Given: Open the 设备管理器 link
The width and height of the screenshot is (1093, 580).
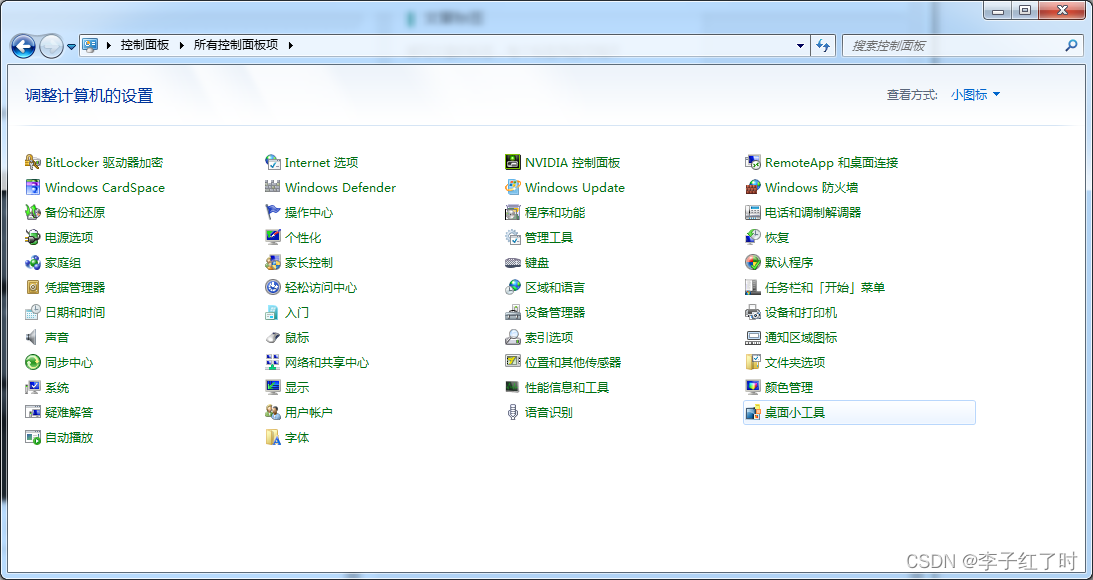Looking at the screenshot, I should (x=555, y=312).
